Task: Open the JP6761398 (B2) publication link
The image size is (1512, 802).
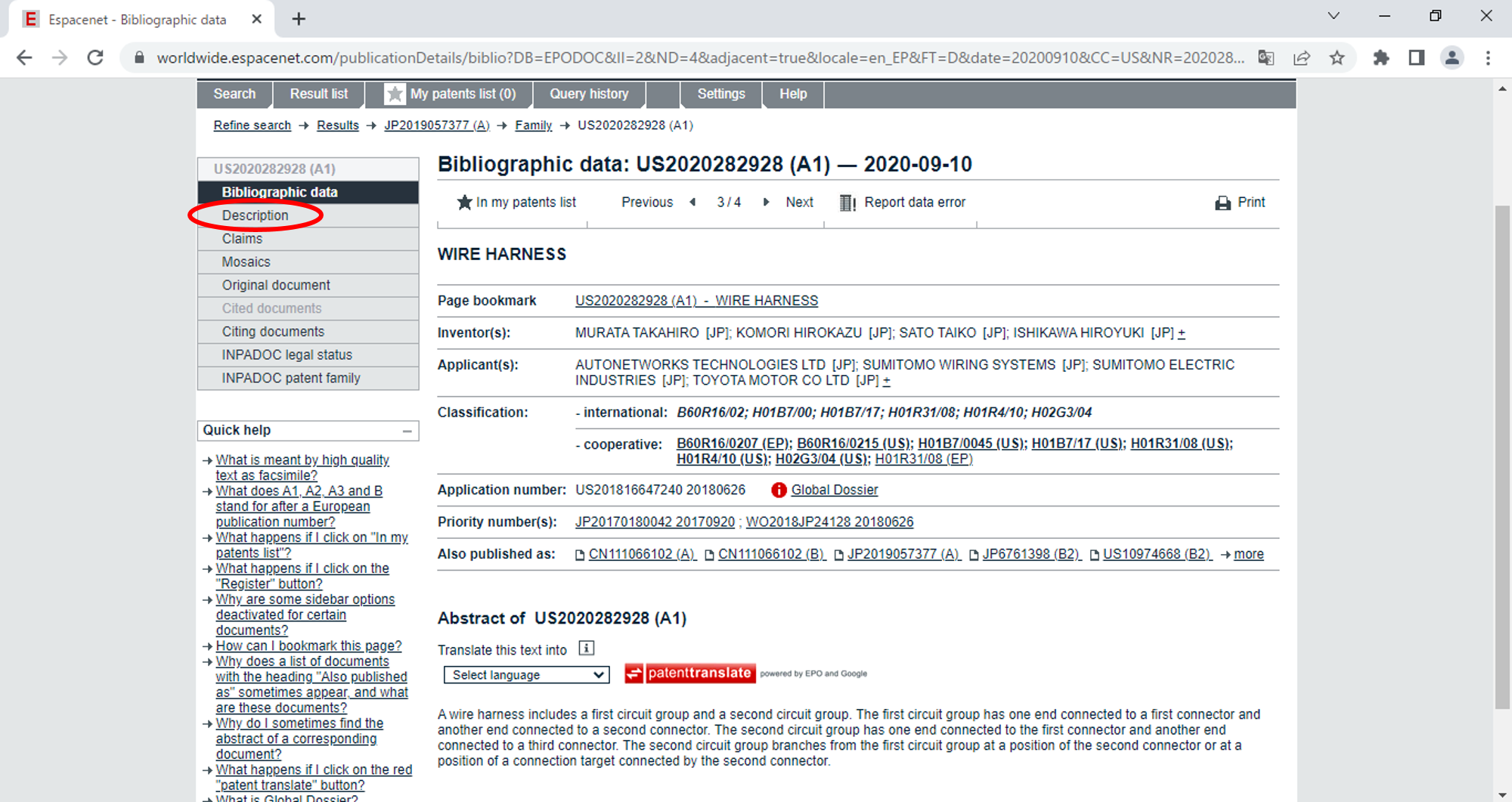Action: point(1031,554)
